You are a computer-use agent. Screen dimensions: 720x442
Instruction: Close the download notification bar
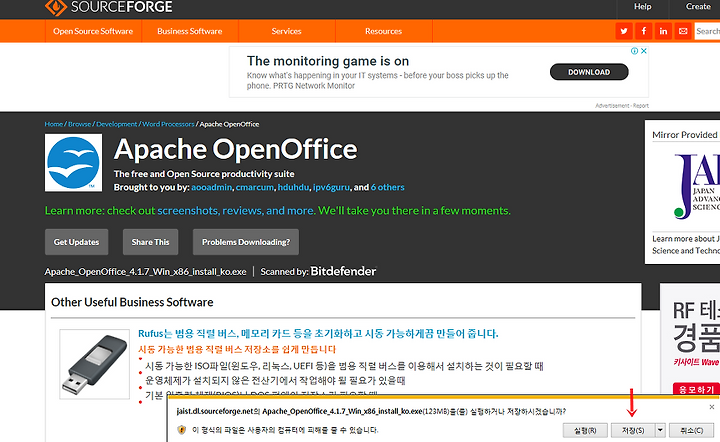pos(712,407)
